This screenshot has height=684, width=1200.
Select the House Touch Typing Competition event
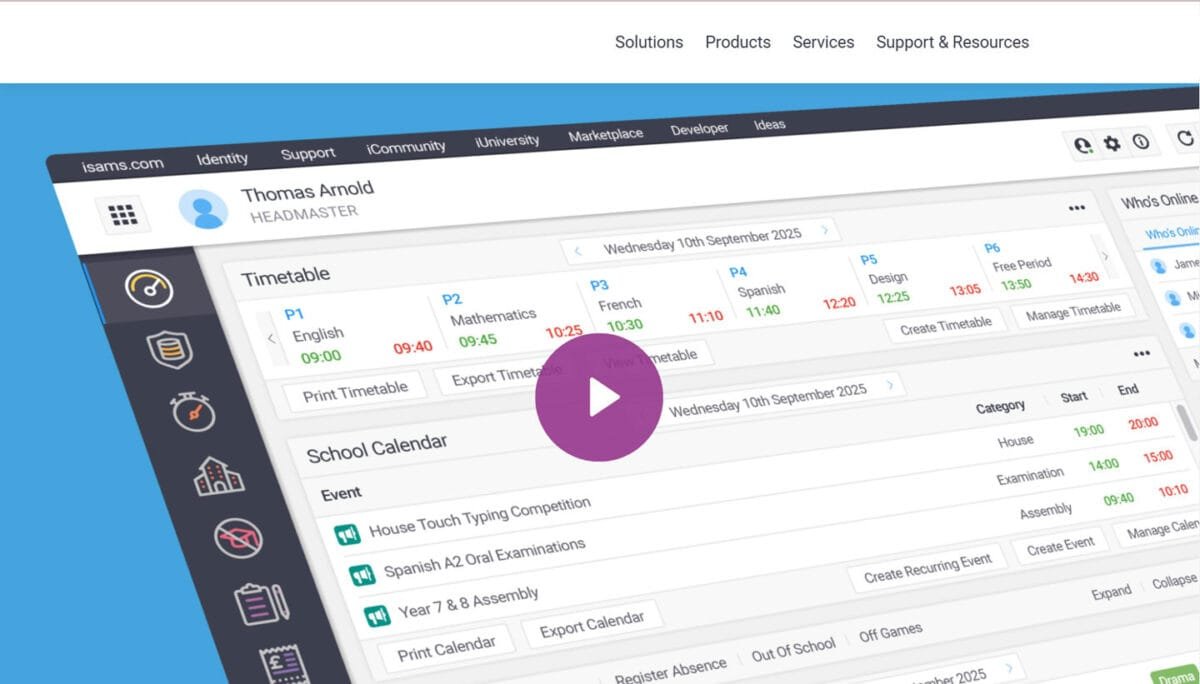point(479,517)
